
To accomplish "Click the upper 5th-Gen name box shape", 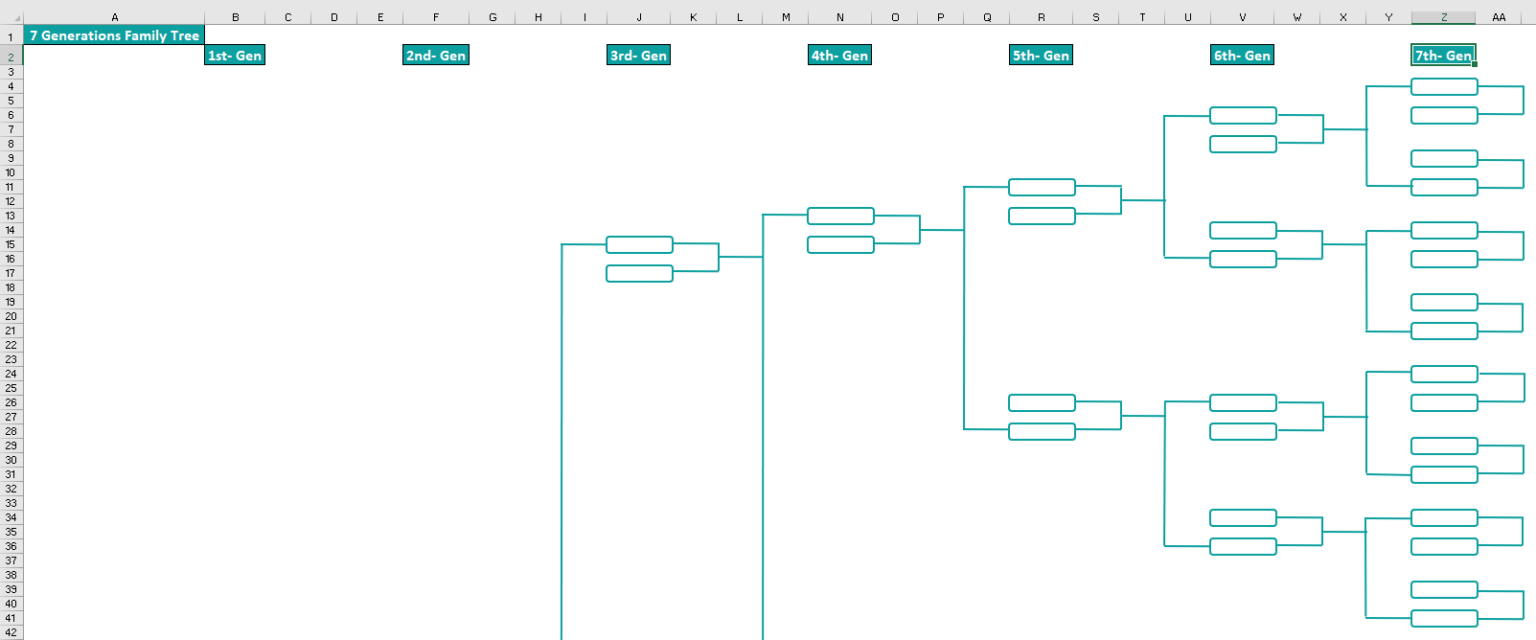I will pyautogui.click(x=1041, y=187).
